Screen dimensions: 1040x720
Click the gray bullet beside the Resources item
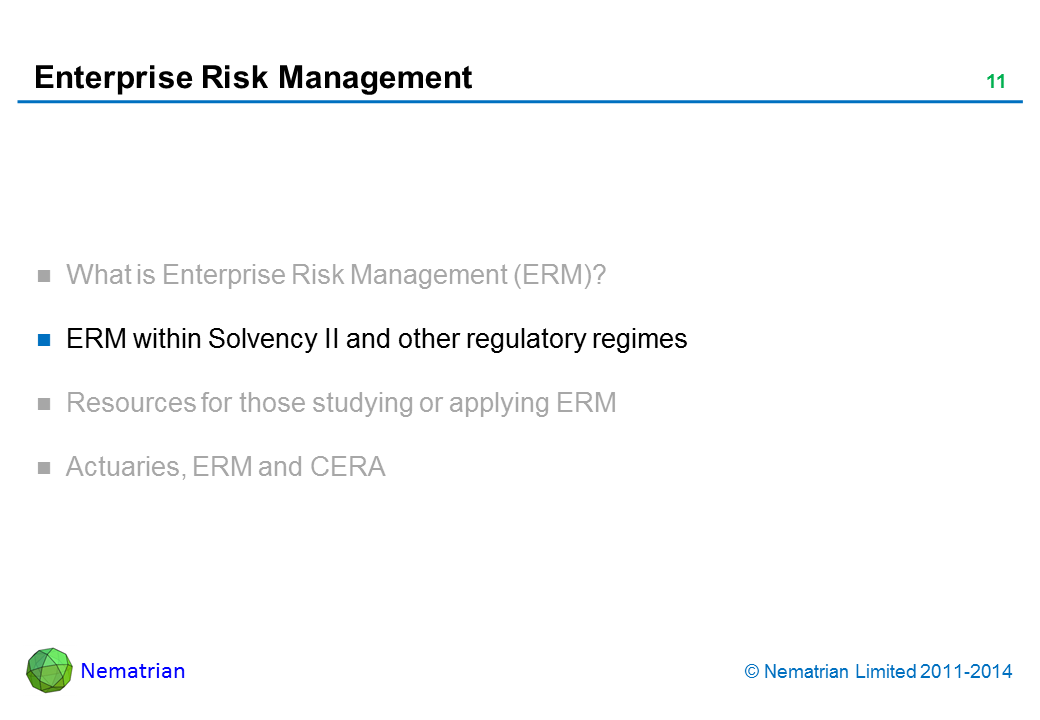tap(44, 404)
